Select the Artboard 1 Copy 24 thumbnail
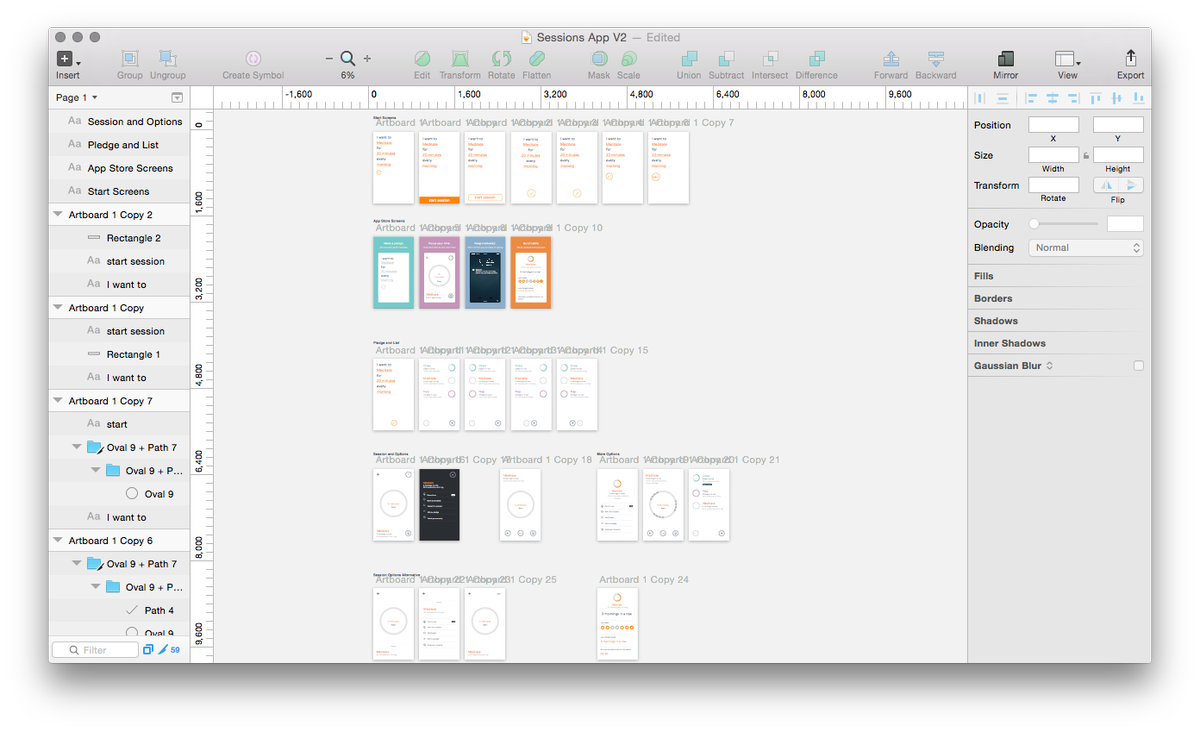The height and width of the screenshot is (732, 1200). pyautogui.click(x=618, y=624)
